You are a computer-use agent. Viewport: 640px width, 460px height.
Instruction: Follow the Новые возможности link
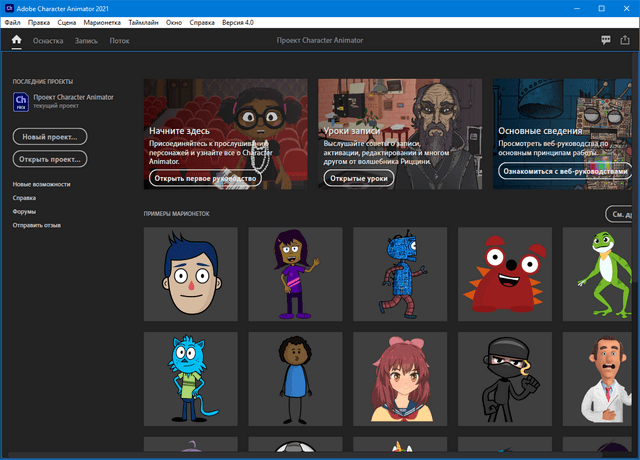pyautogui.click(x=41, y=184)
